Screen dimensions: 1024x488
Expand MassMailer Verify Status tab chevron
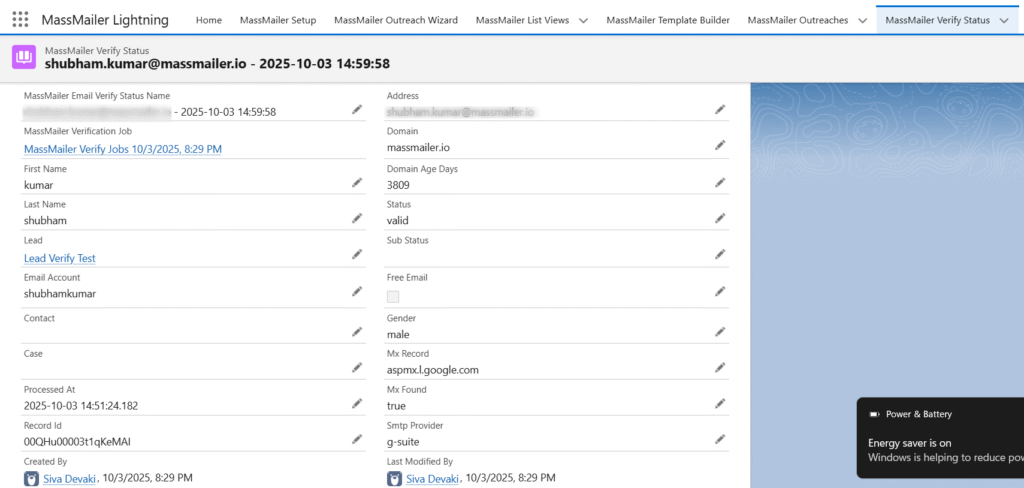click(x=1004, y=20)
